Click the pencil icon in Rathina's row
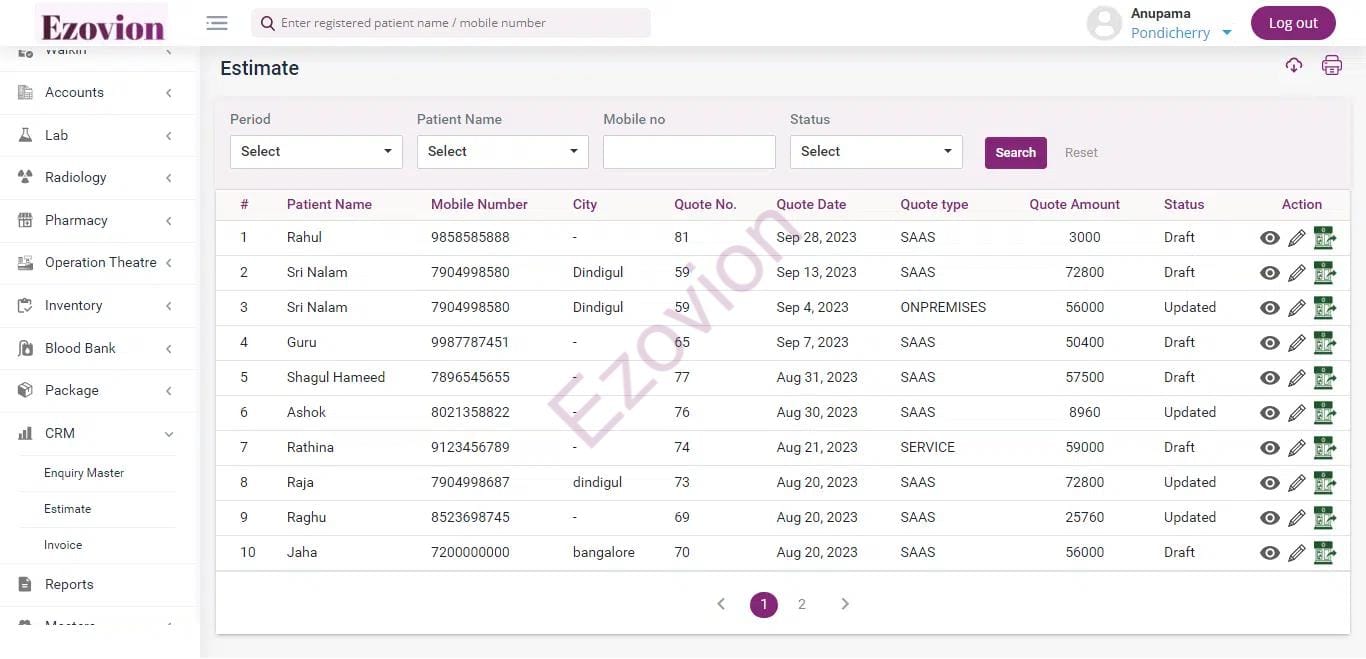The width and height of the screenshot is (1366, 659). [1297, 448]
